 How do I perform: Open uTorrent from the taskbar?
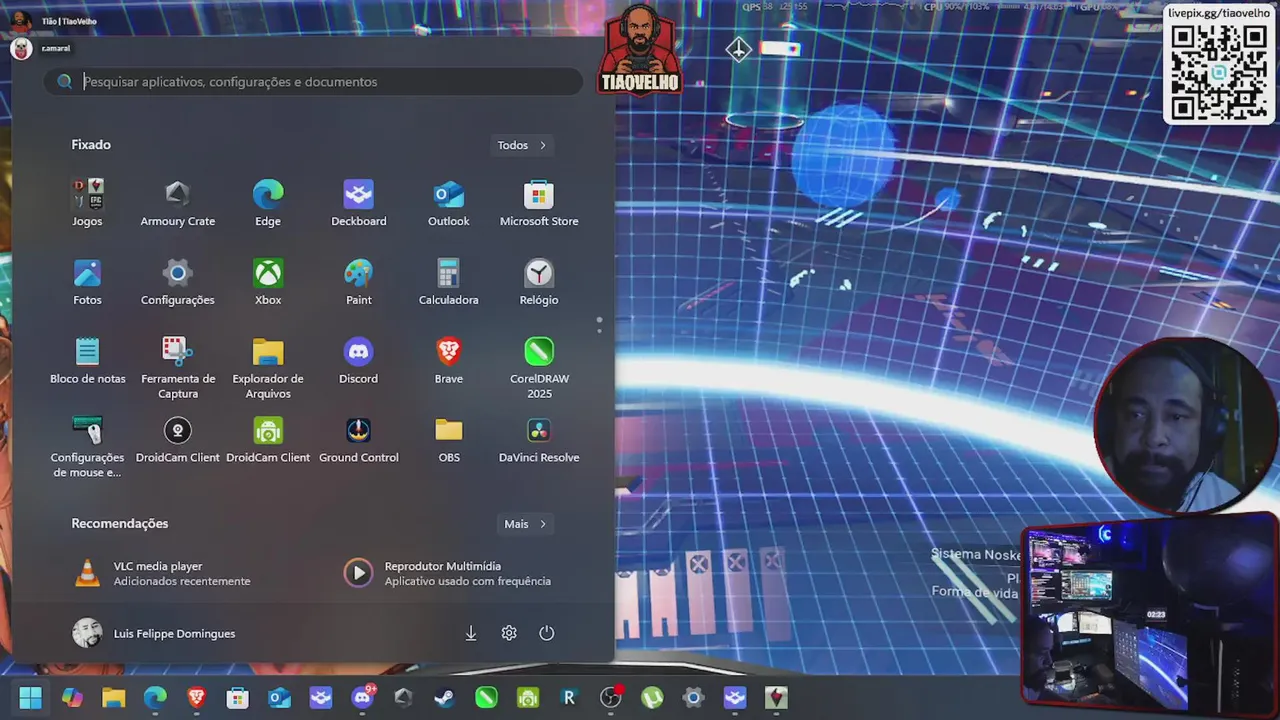click(651, 697)
